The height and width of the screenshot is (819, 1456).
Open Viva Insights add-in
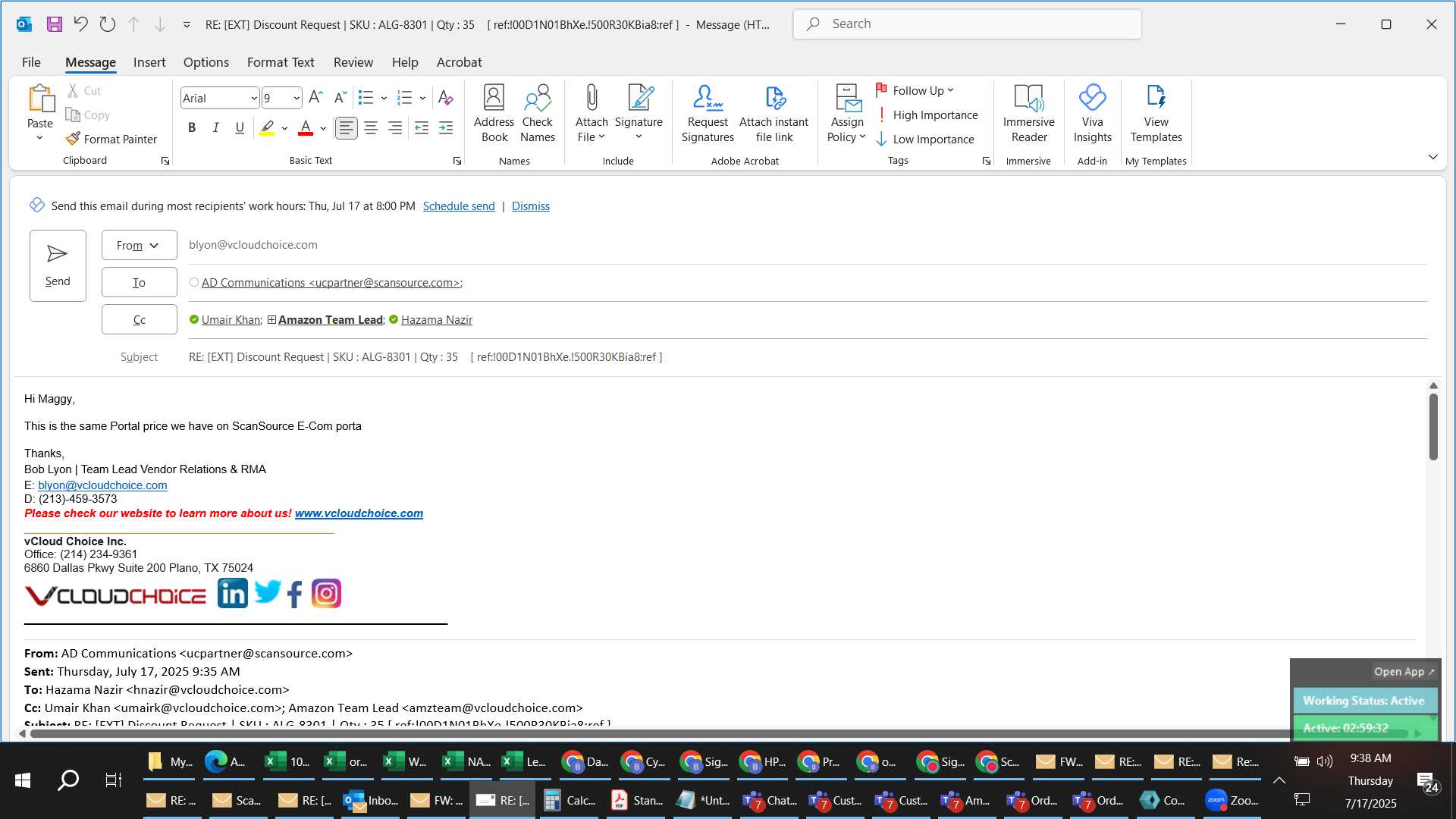pos(1092,114)
